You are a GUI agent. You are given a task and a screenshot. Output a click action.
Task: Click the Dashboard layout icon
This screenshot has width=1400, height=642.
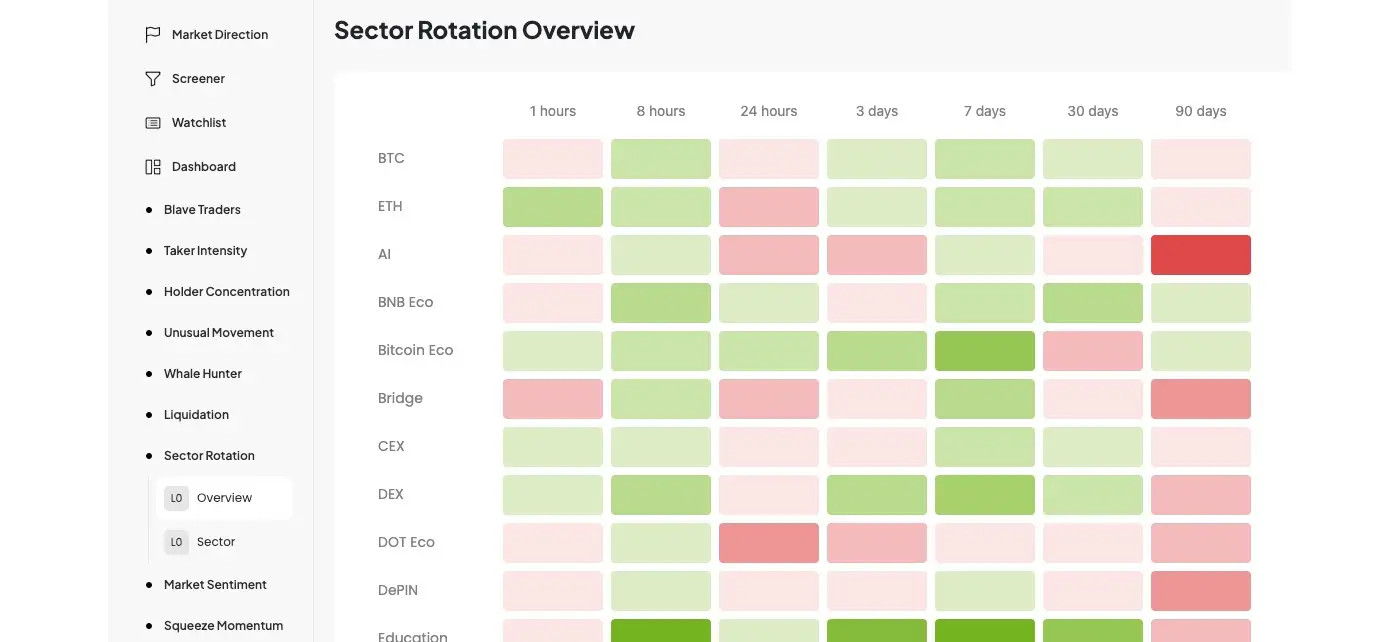[153, 167]
